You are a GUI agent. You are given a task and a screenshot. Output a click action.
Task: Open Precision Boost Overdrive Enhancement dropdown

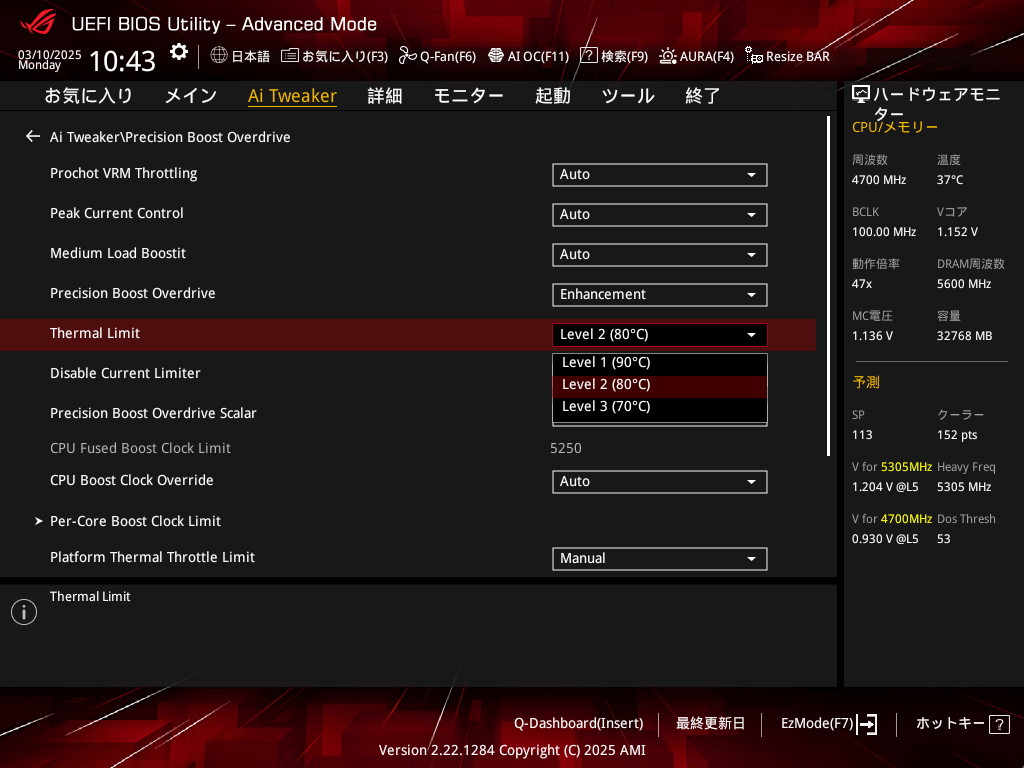coord(660,295)
